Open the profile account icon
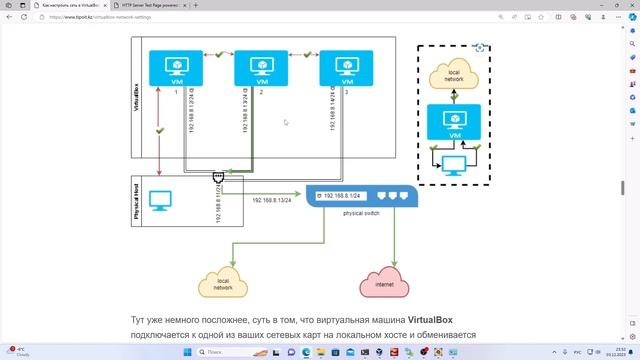This screenshot has width=640, height=360. tap(603, 17)
